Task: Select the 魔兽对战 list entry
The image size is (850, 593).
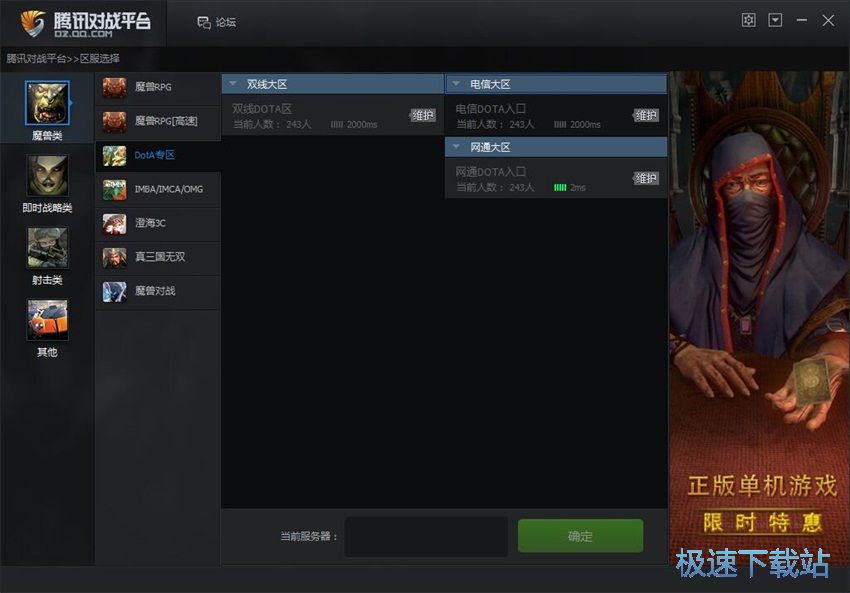Action: click(x=158, y=292)
